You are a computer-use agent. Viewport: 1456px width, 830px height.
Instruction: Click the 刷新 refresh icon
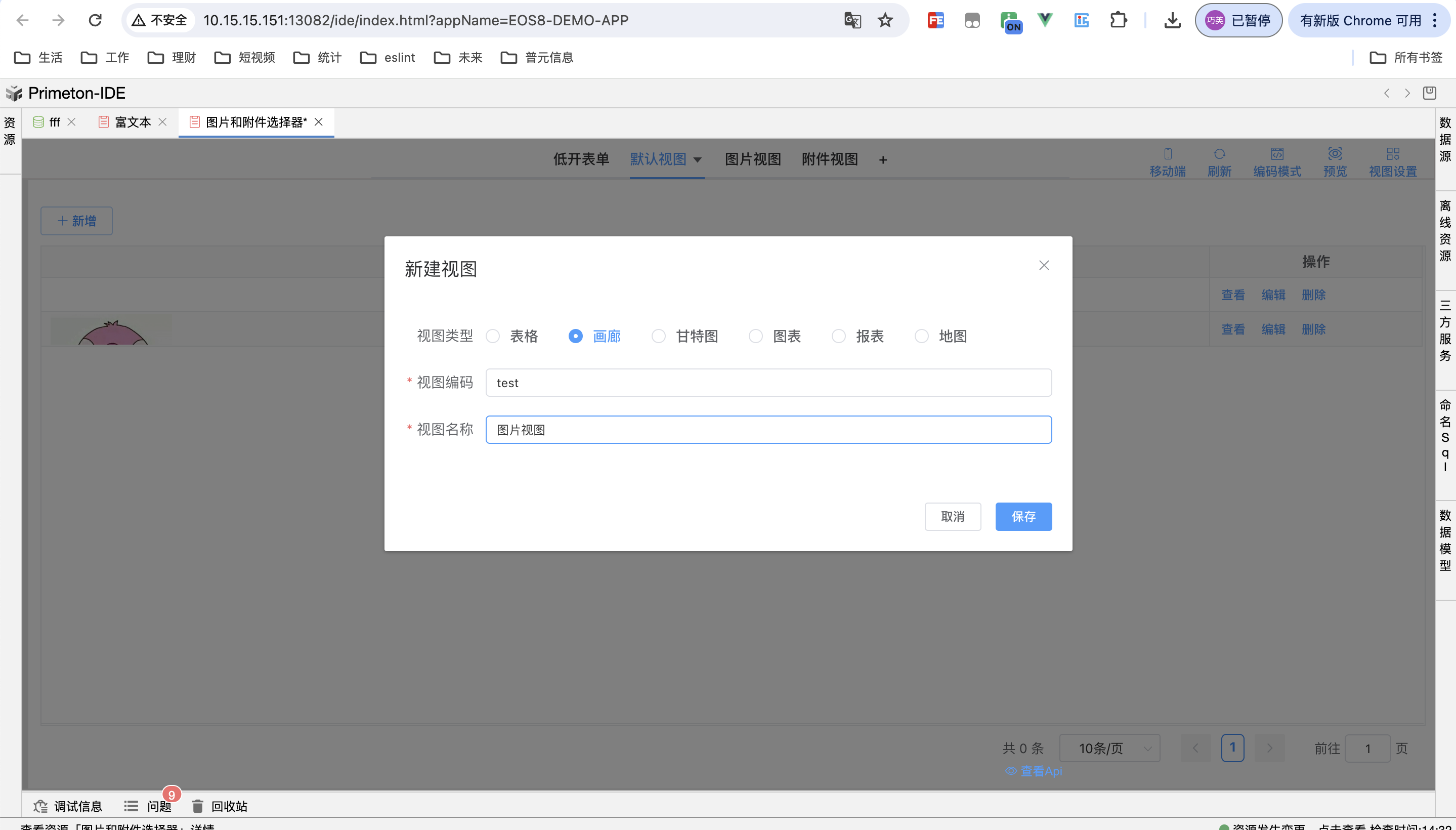click(x=1219, y=154)
